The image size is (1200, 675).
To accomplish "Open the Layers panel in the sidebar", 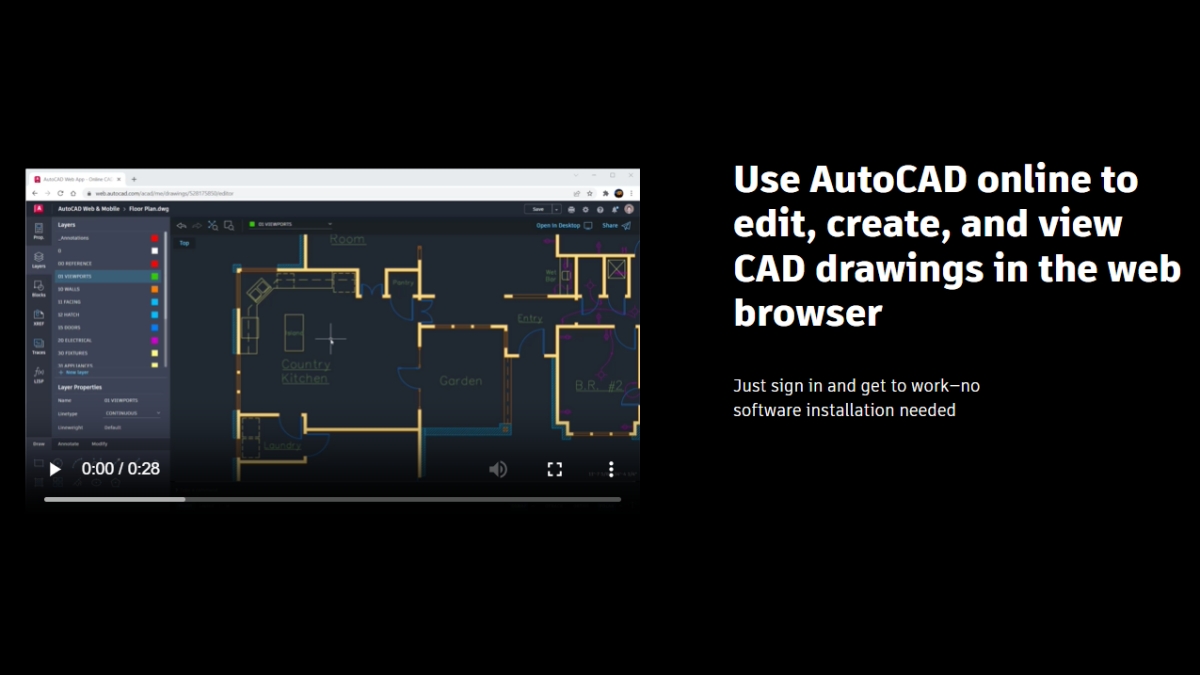I will click(38, 260).
